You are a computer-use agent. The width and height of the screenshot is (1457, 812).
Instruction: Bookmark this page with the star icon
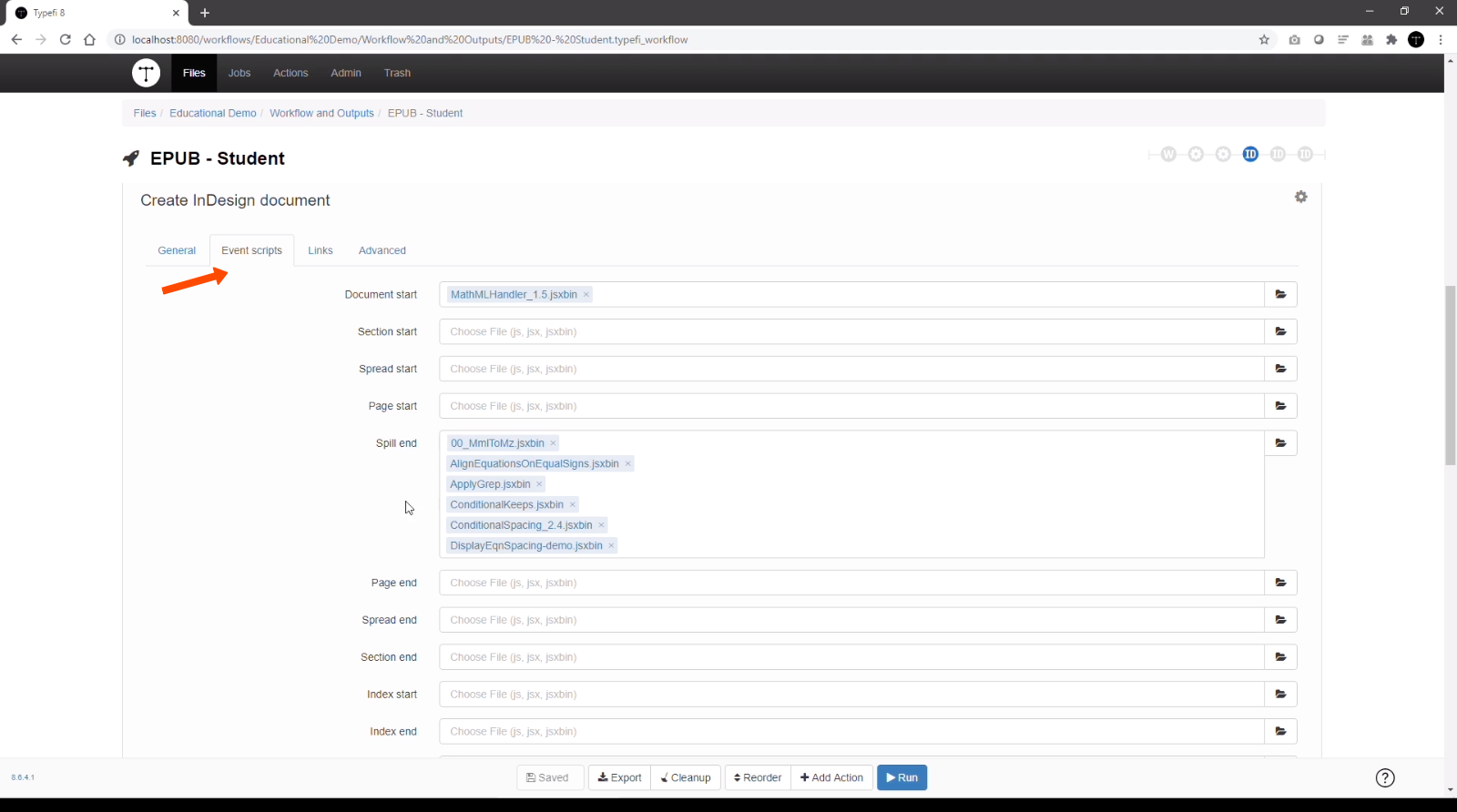(x=1264, y=39)
